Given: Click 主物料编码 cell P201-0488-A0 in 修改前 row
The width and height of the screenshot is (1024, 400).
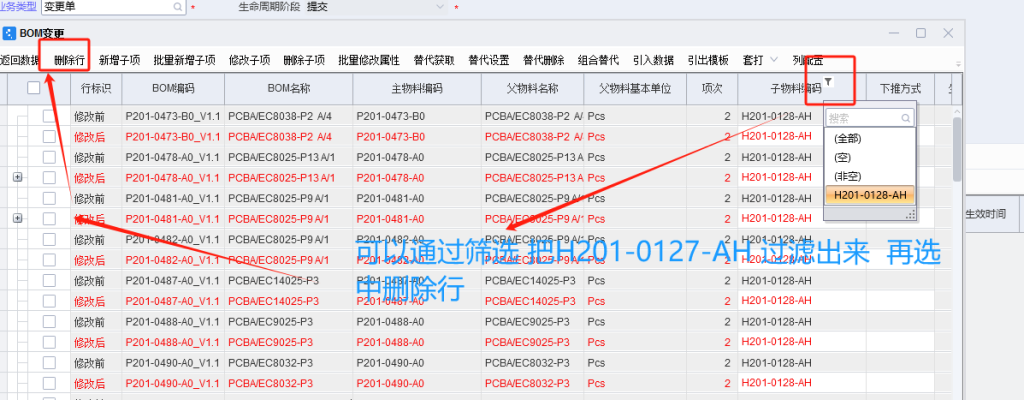Looking at the screenshot, I should 417,322.
